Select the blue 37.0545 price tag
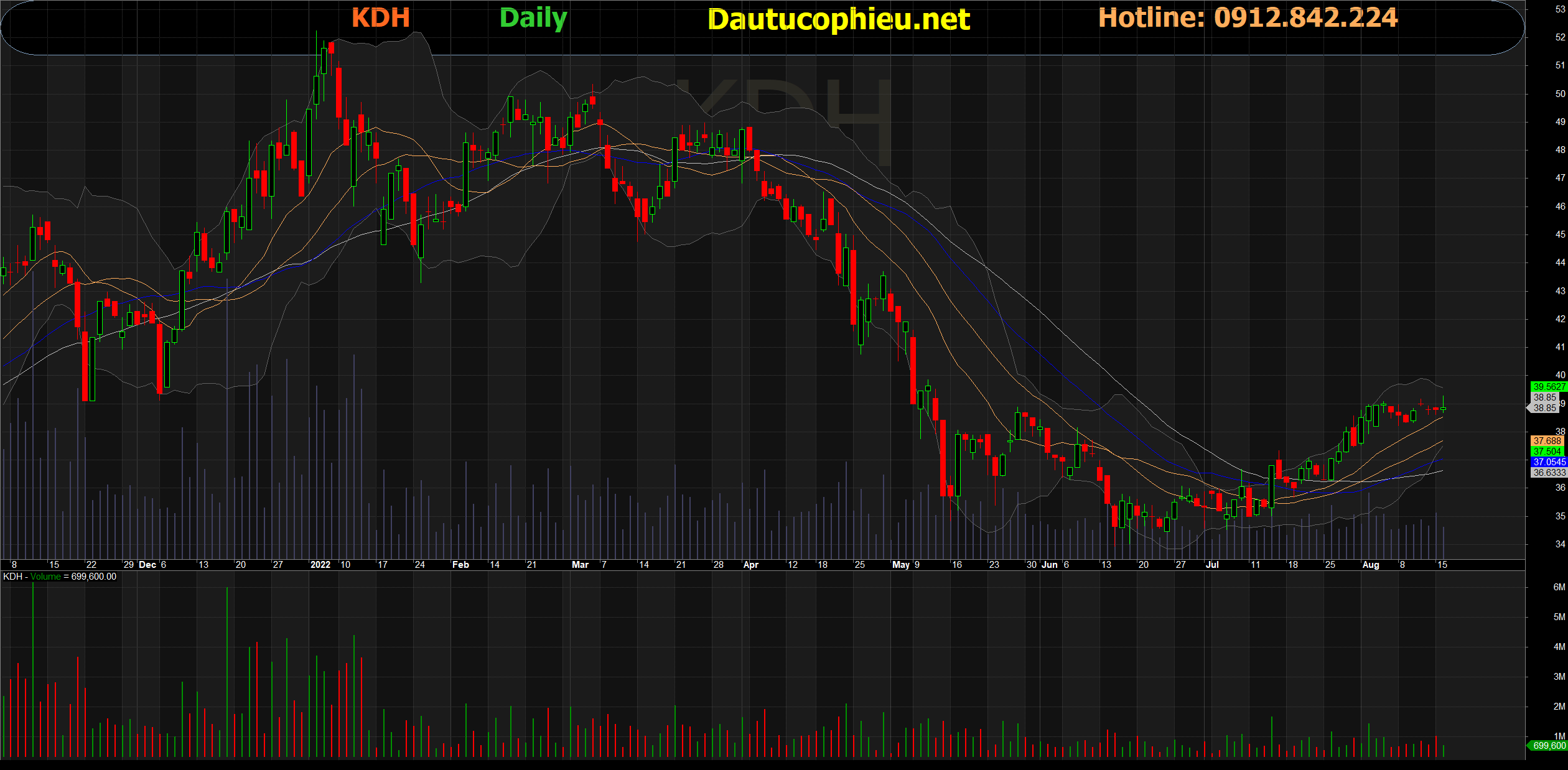Image resolution: width=1568 pixels, height=770 pixels. point(1549,462)
